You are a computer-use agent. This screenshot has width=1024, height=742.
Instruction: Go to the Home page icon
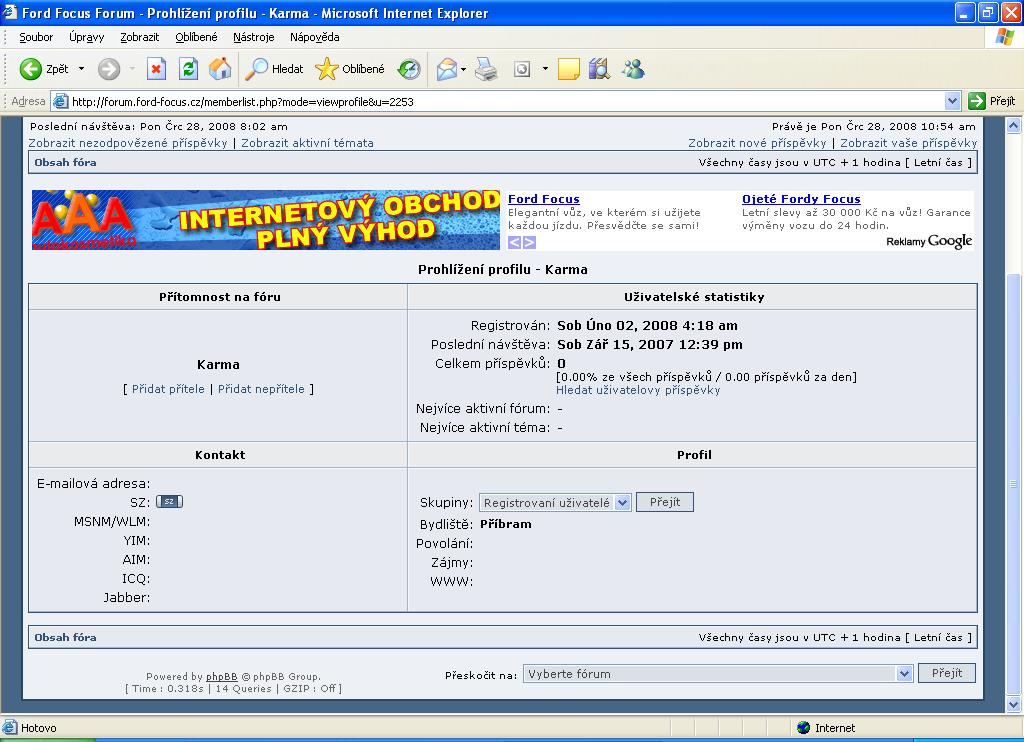220,69
